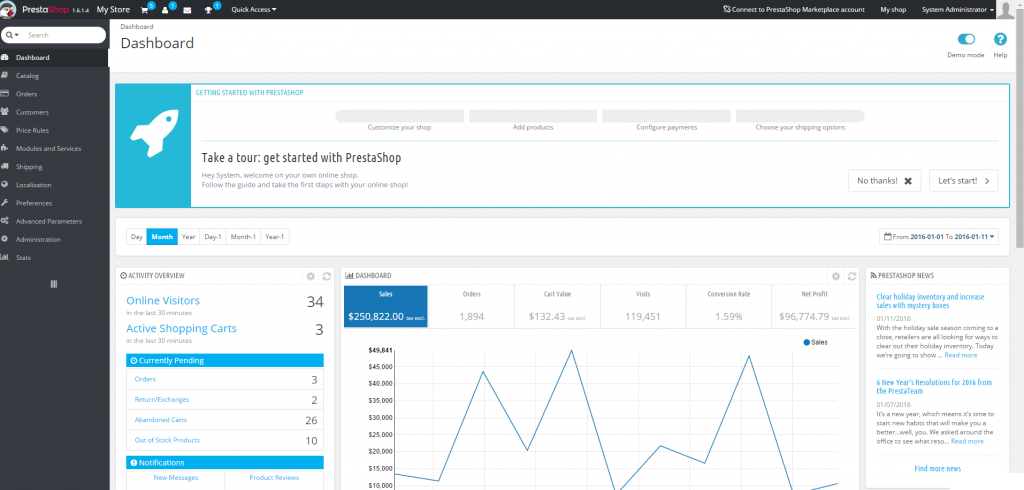
Task: Open the shopping cart notifications icon
Action: (x=144, y=10)
